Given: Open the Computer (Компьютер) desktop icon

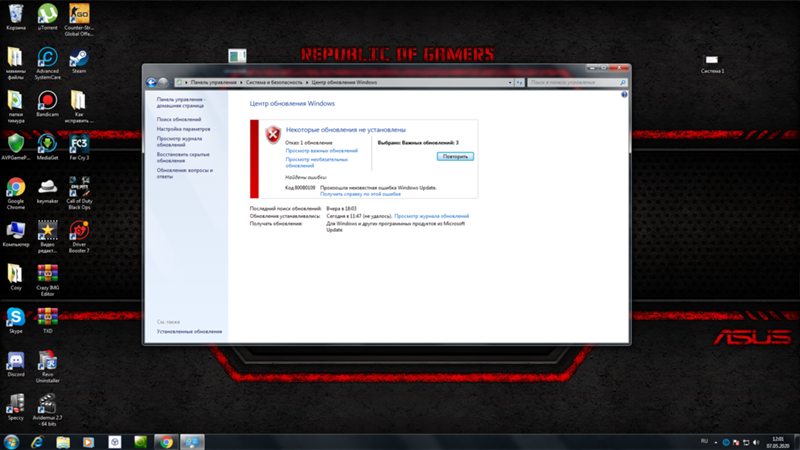Looking at the screenshot, I should click(16, 234).
